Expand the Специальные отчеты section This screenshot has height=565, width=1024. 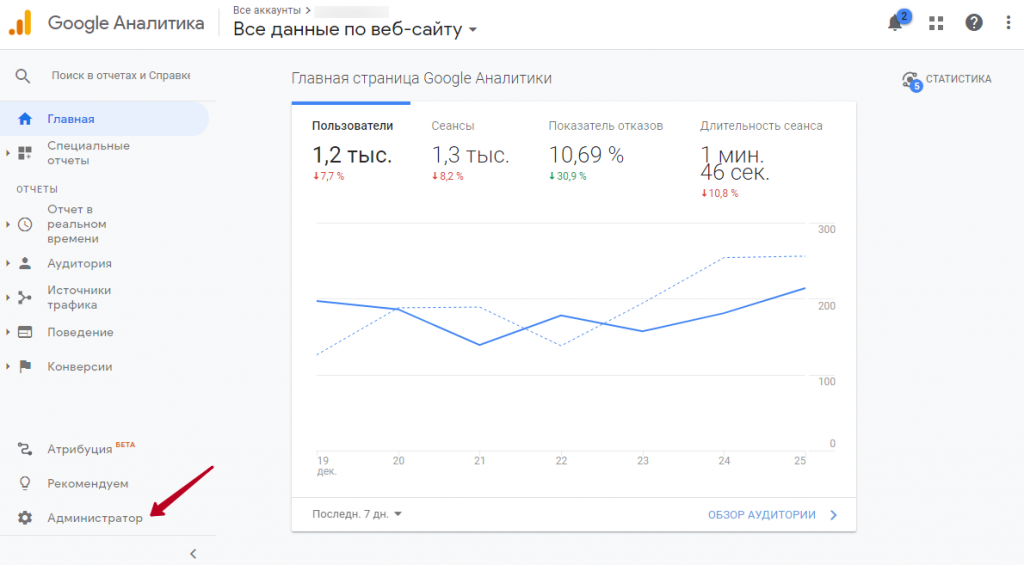pos(8,153)
